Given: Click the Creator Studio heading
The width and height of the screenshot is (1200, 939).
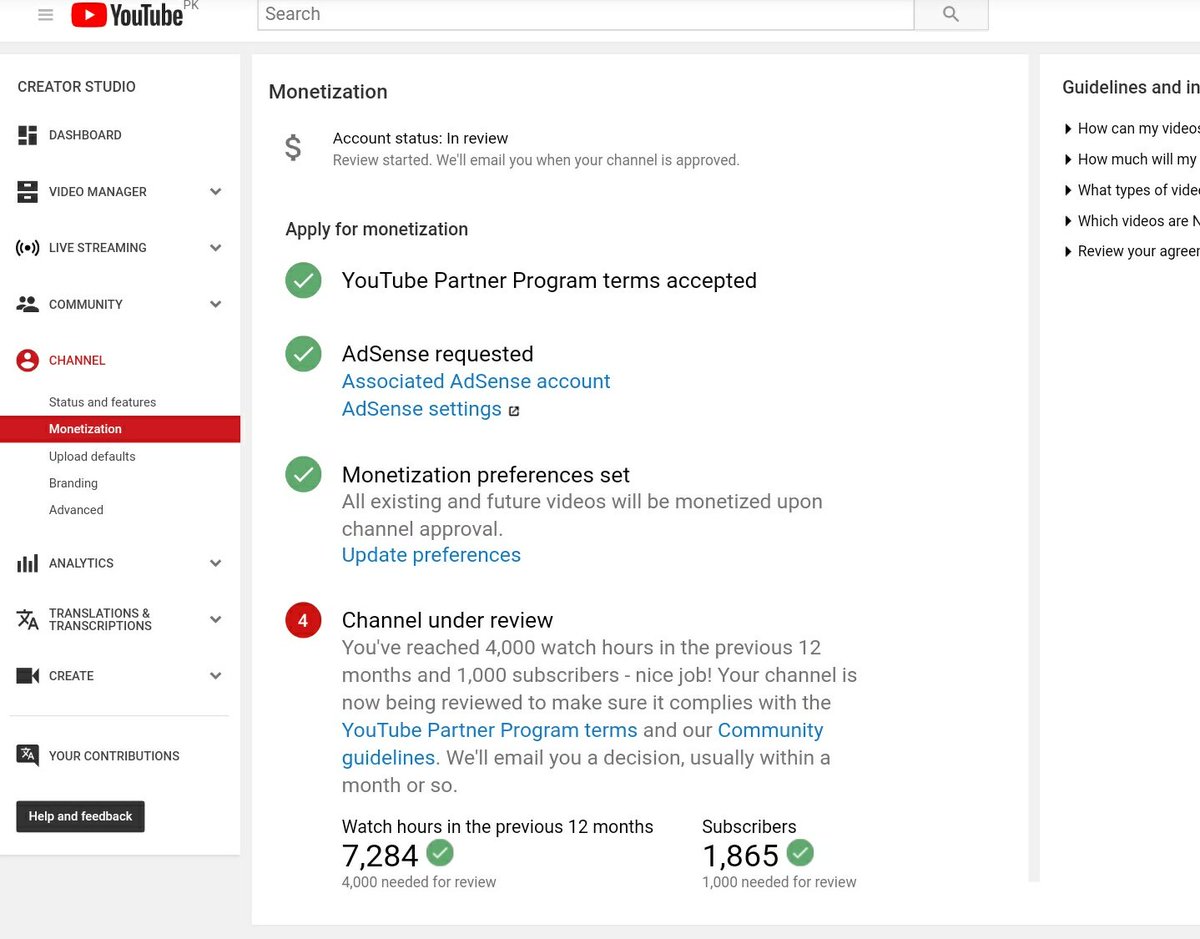Looking at the screenshot, I should [x=77, y=87].
